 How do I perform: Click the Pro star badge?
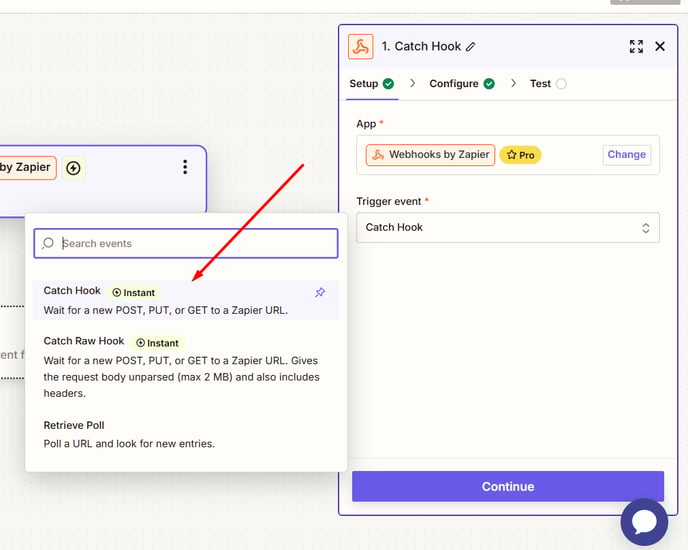coord(520,155)
